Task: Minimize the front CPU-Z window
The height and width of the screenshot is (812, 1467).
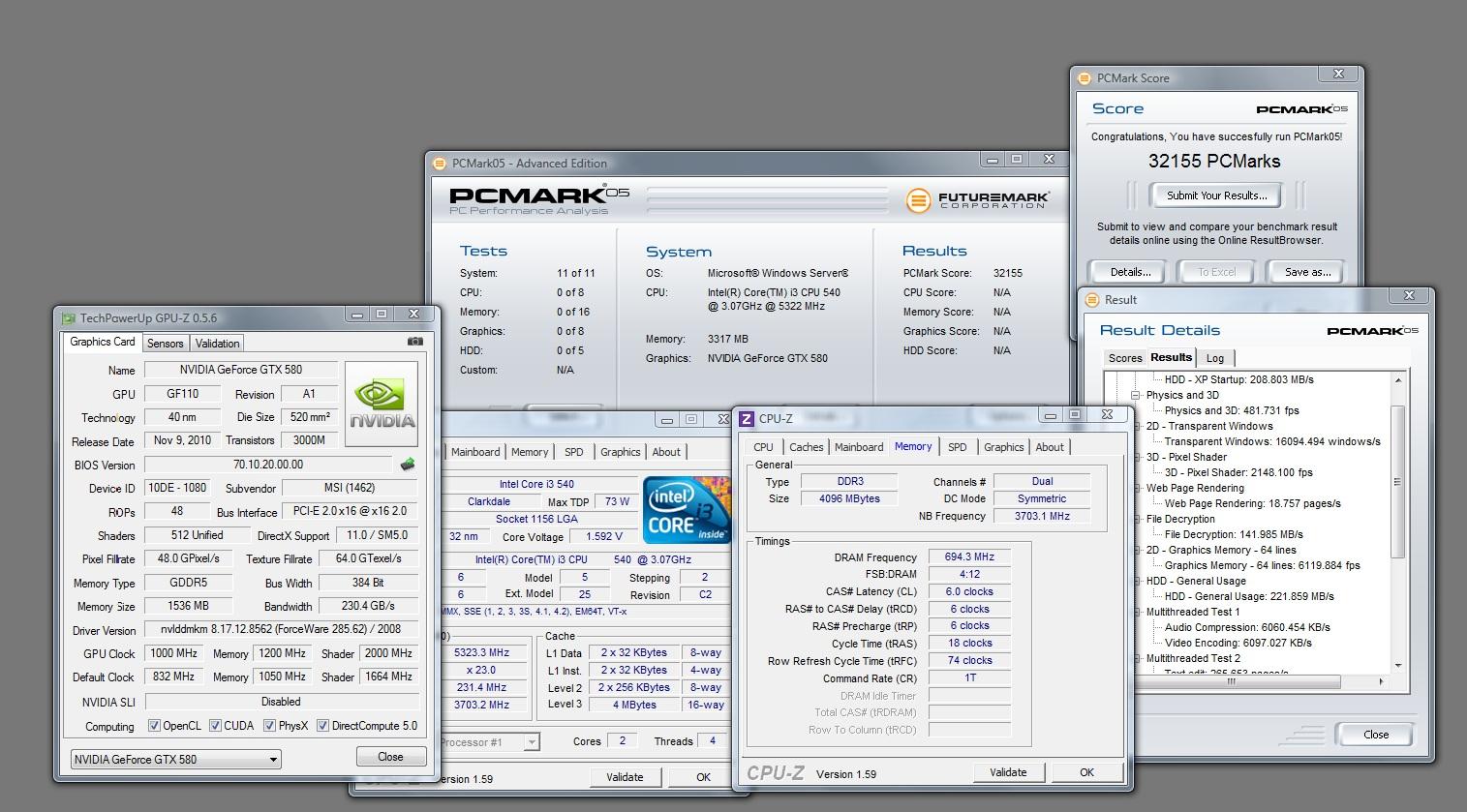Action: click(1052, 414)
